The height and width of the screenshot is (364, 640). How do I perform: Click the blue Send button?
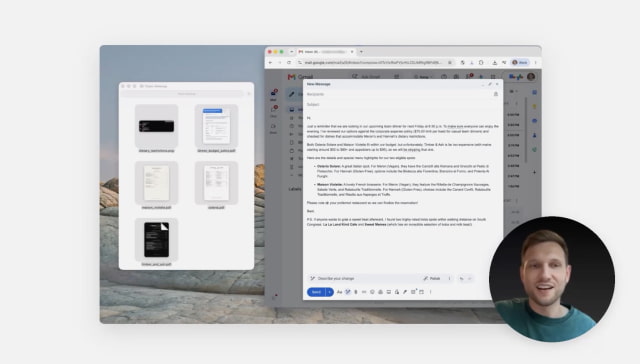316,292
